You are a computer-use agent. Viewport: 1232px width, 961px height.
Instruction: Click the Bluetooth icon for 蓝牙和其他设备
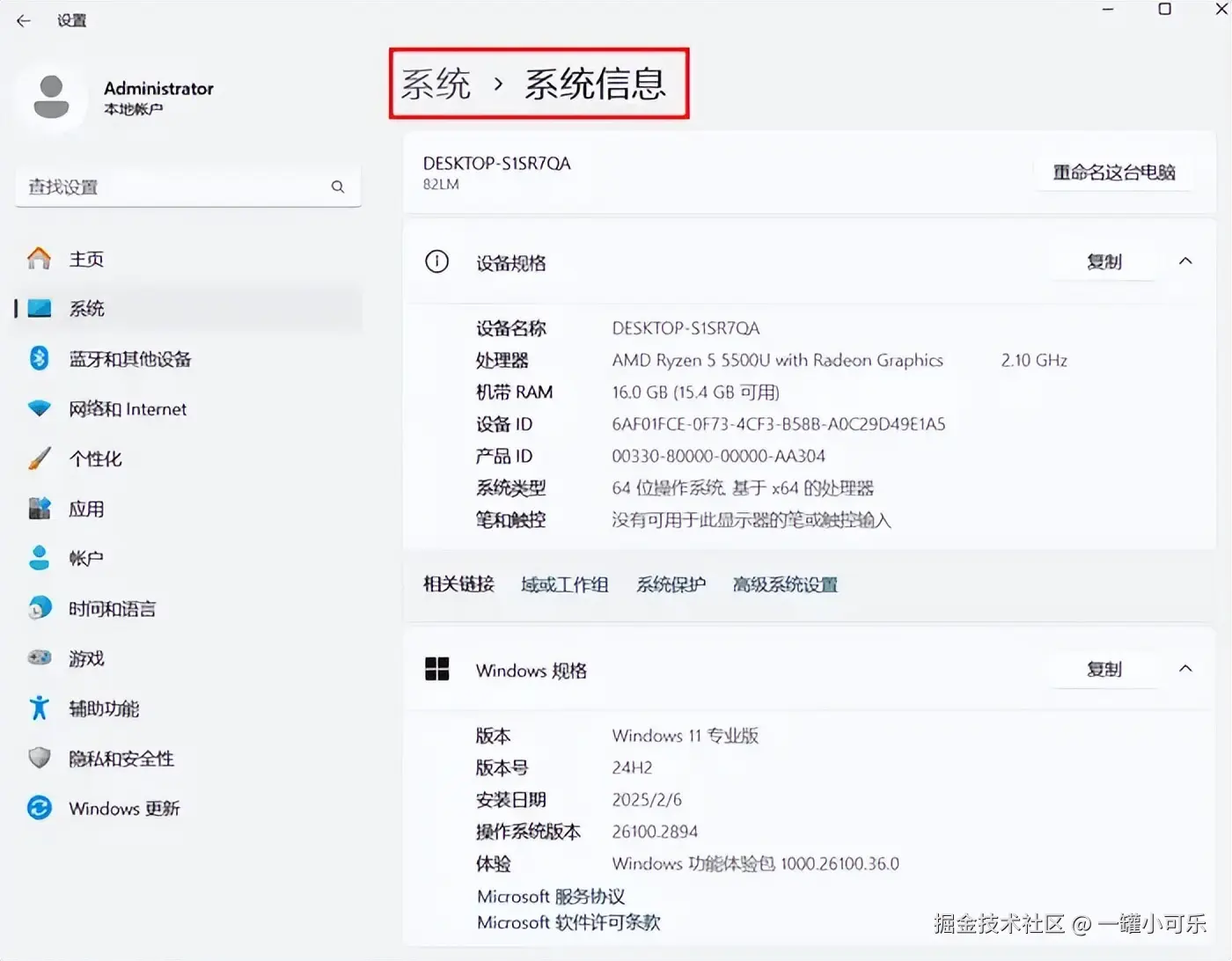(x=39, y=358)
